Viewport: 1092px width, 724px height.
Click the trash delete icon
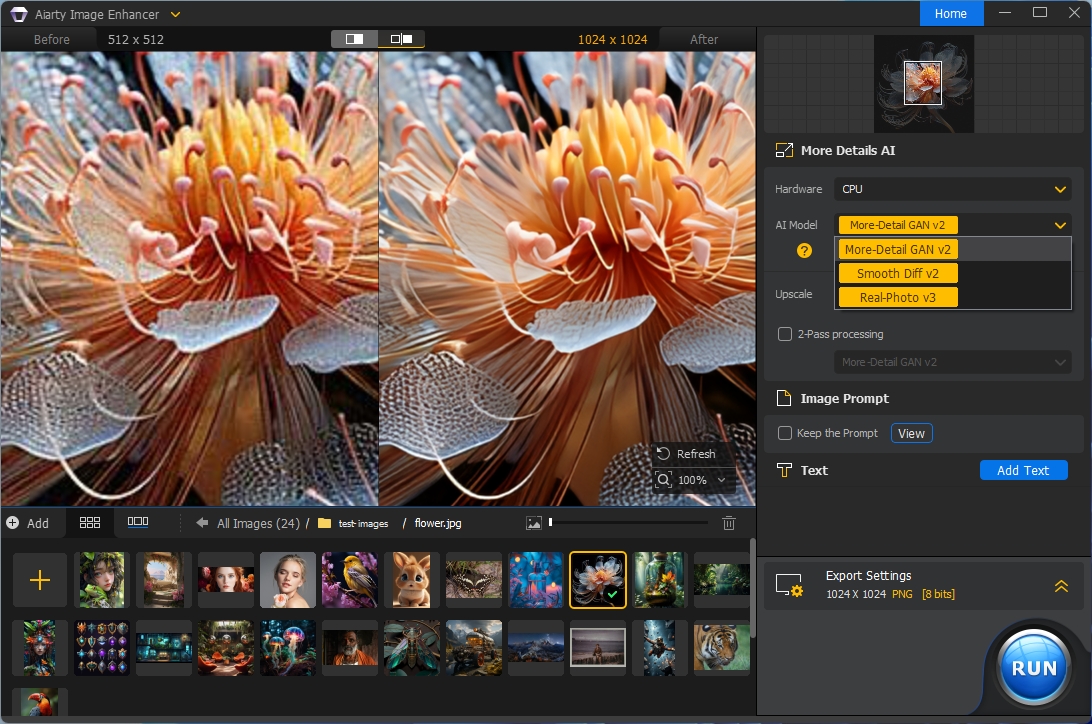pyautogui.click(x=729, y=523)
